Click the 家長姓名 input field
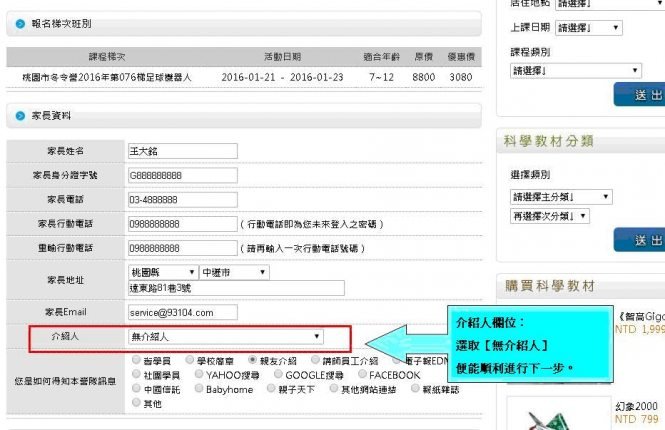665x430 pixels. pos(182,151)
